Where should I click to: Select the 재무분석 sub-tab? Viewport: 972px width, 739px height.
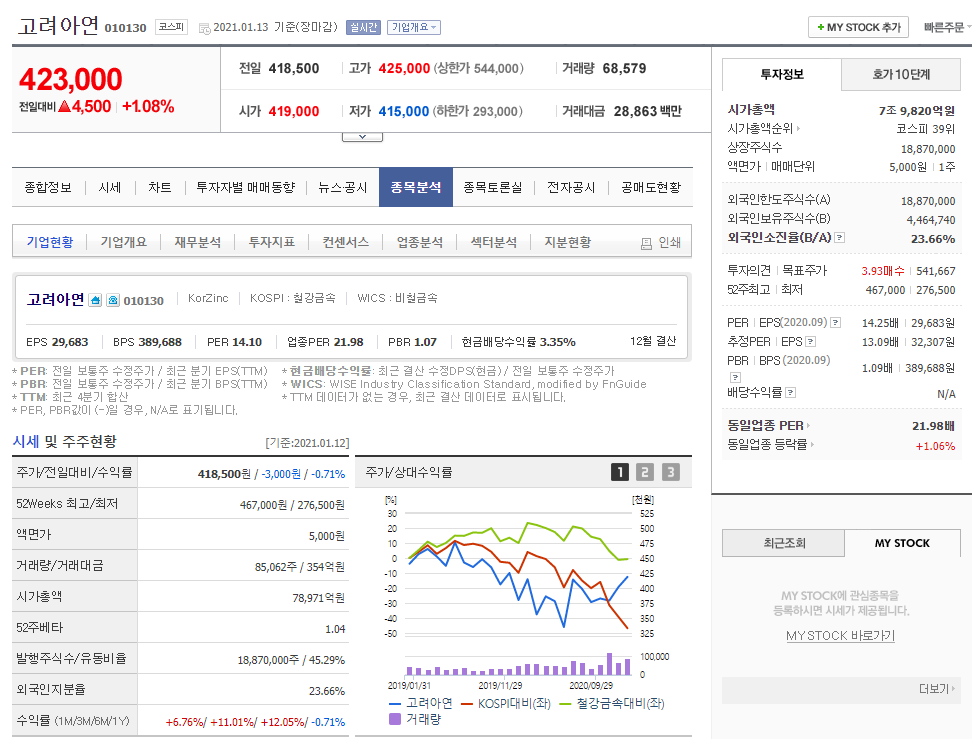(x=197, y=242)
